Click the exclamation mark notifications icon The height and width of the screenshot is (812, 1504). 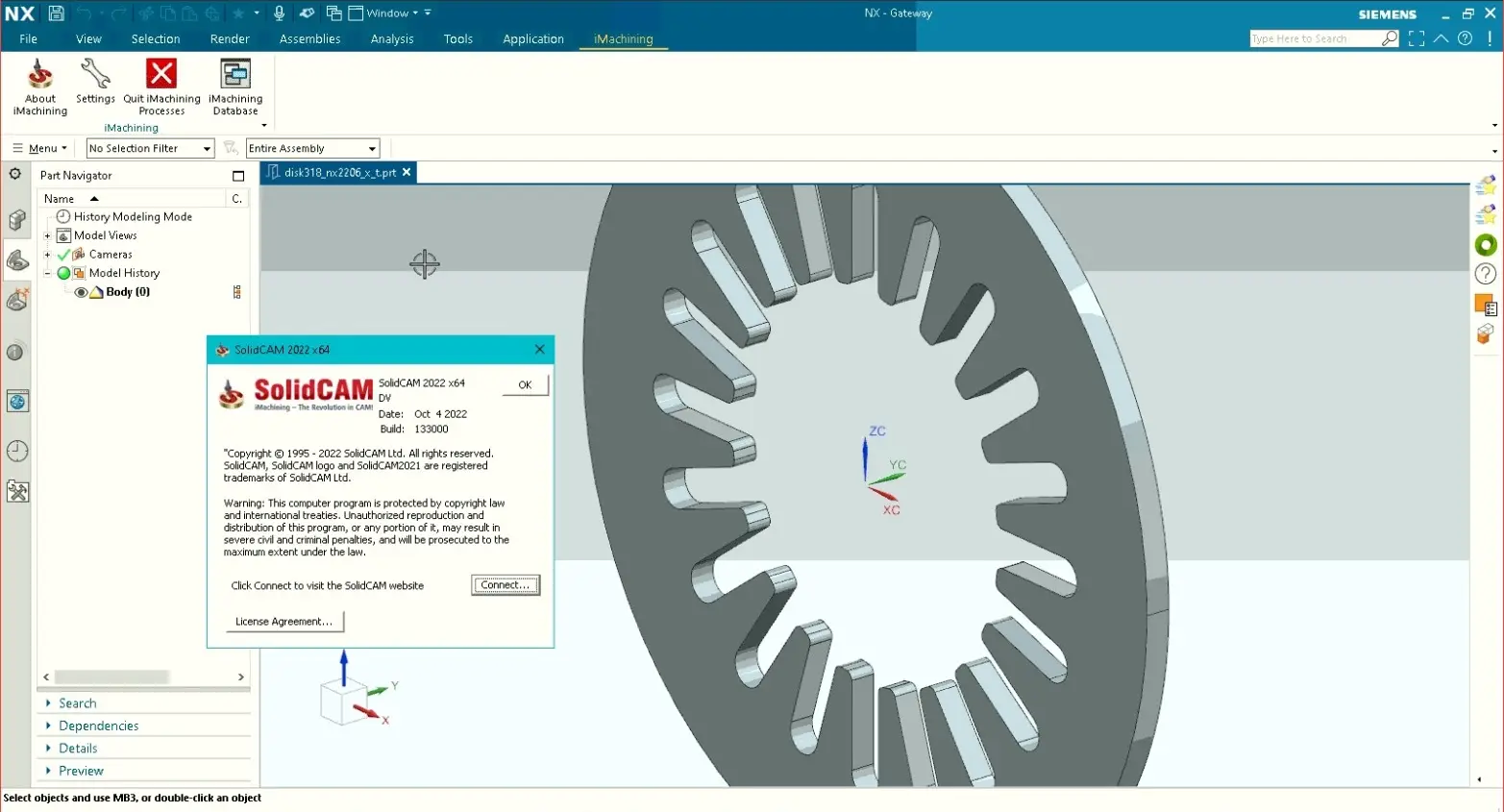coord(1490,38)
